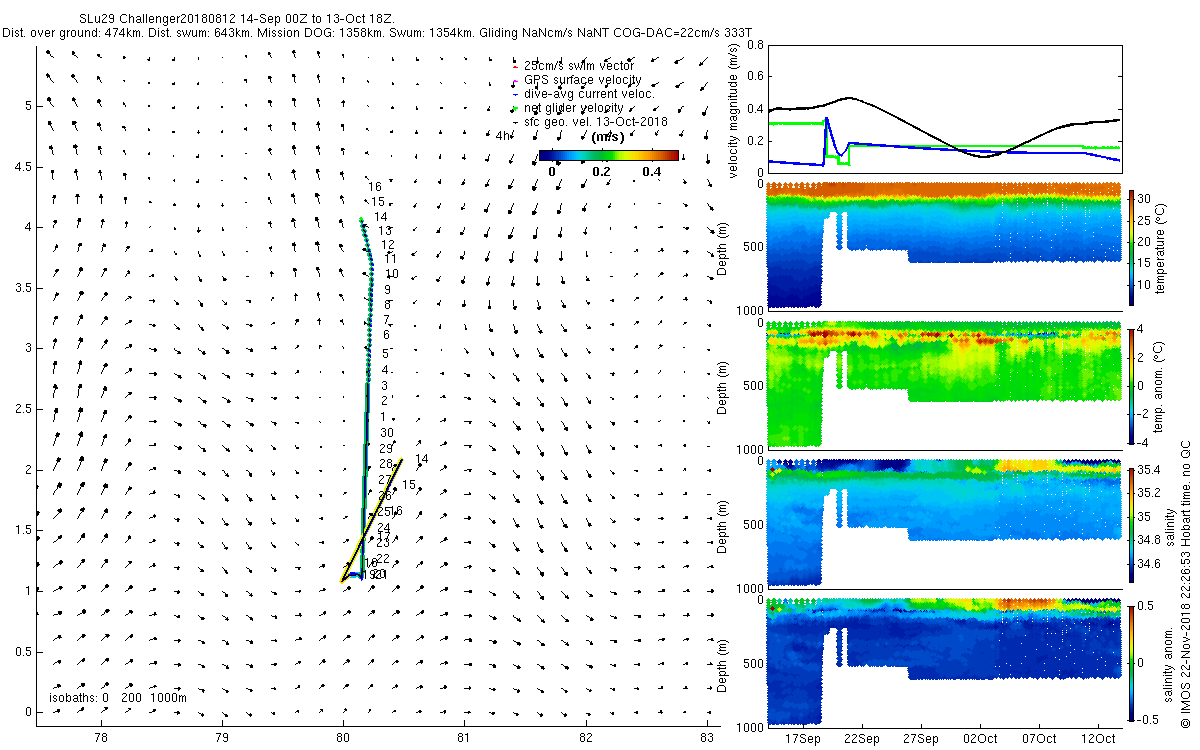Click the red 25cm/s swim vector legend marker

click(513, 66)
